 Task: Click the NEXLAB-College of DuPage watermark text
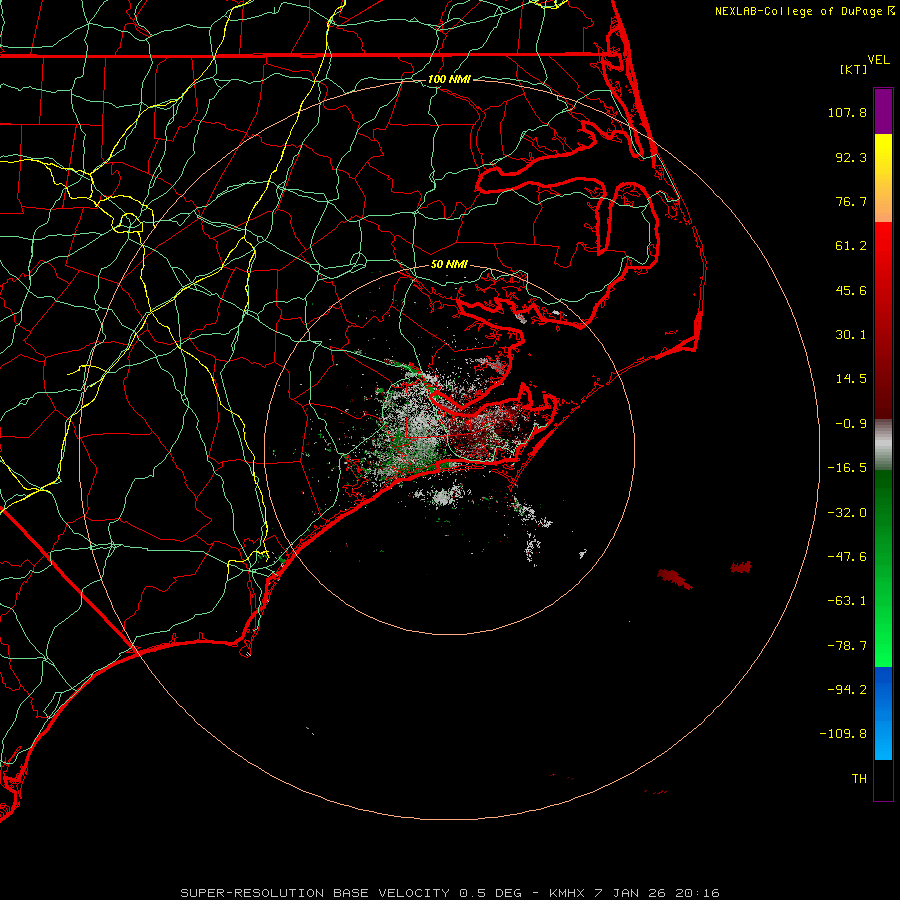tap(798, 11)
